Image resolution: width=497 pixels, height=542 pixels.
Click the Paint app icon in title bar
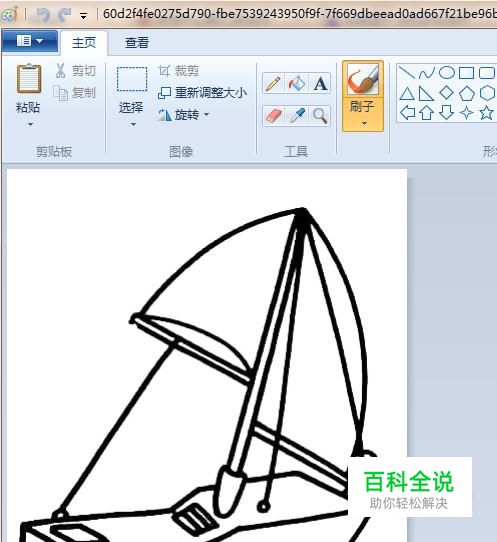[x=9, y=15]
